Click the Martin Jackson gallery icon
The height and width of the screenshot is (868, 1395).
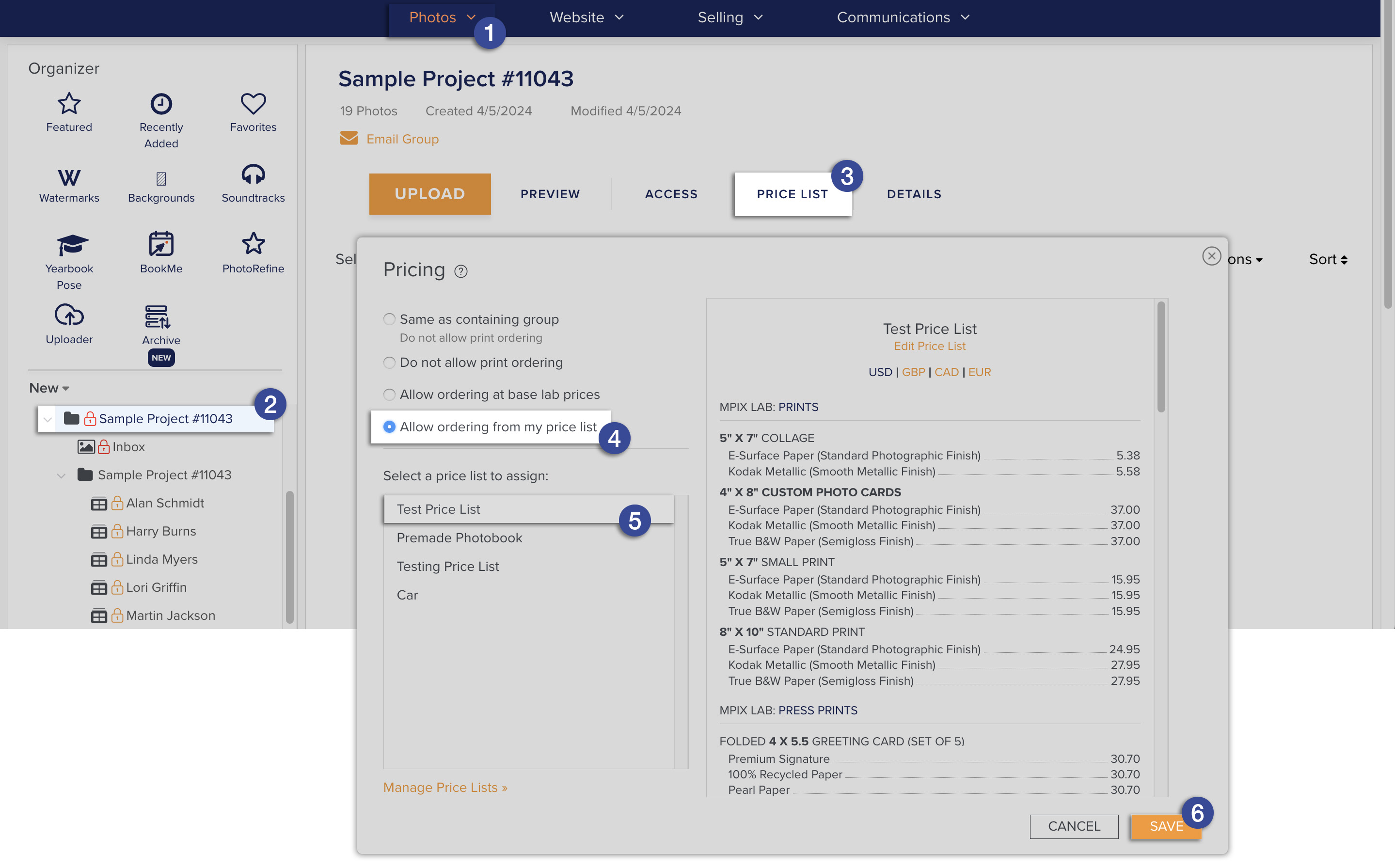point(99,616)
